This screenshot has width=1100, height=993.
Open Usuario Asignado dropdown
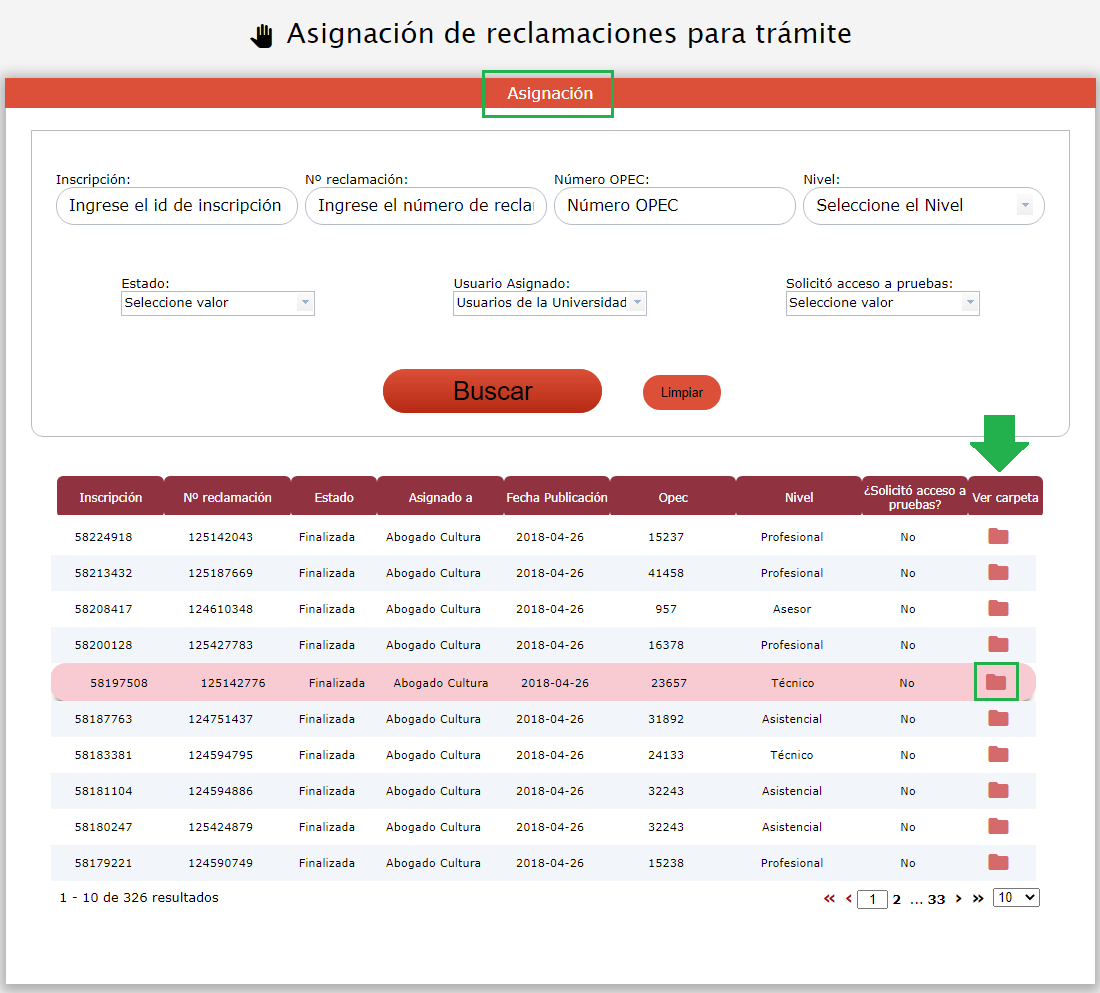point(549,303)
